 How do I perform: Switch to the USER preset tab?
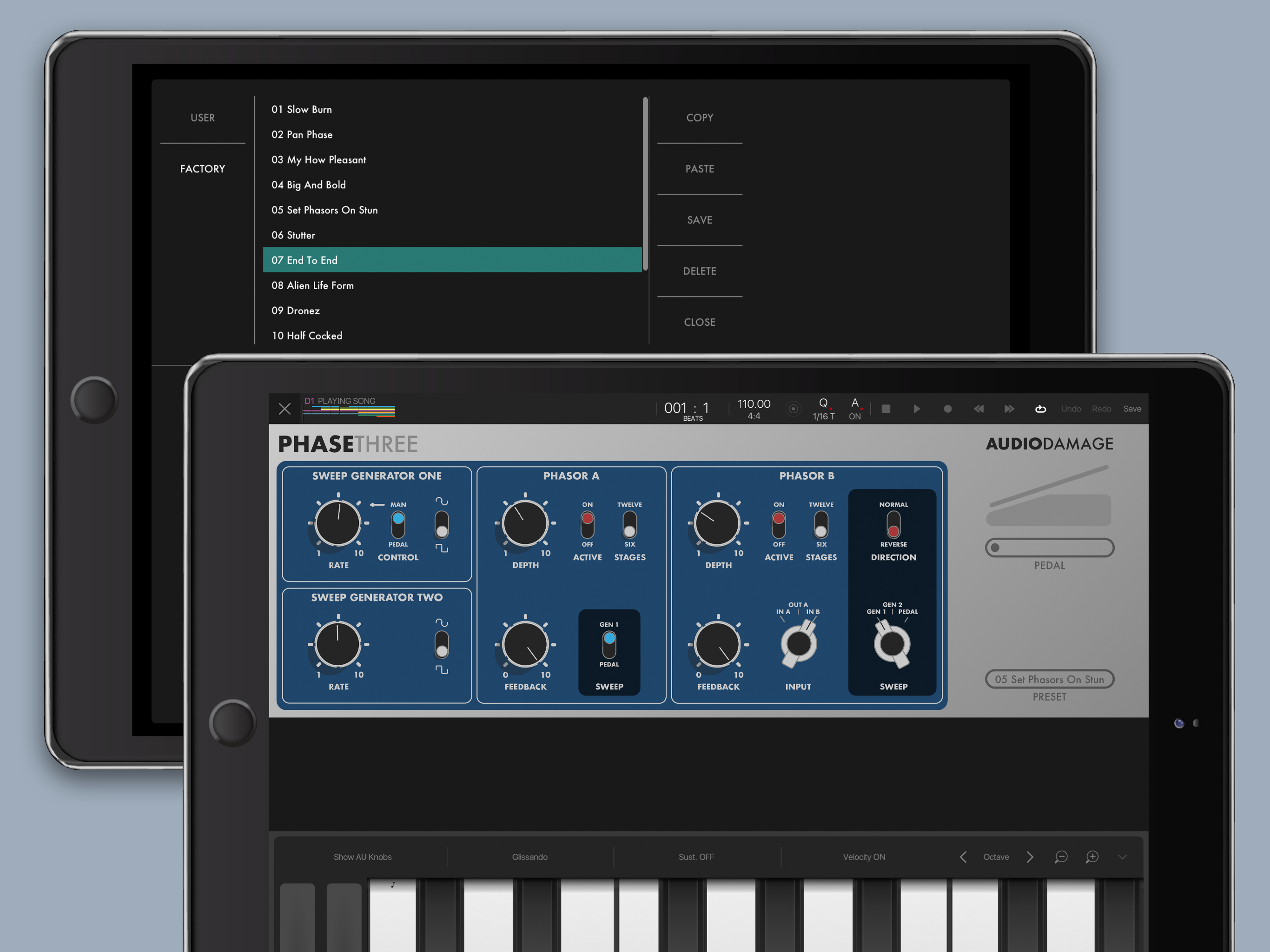tap(202, 118)
